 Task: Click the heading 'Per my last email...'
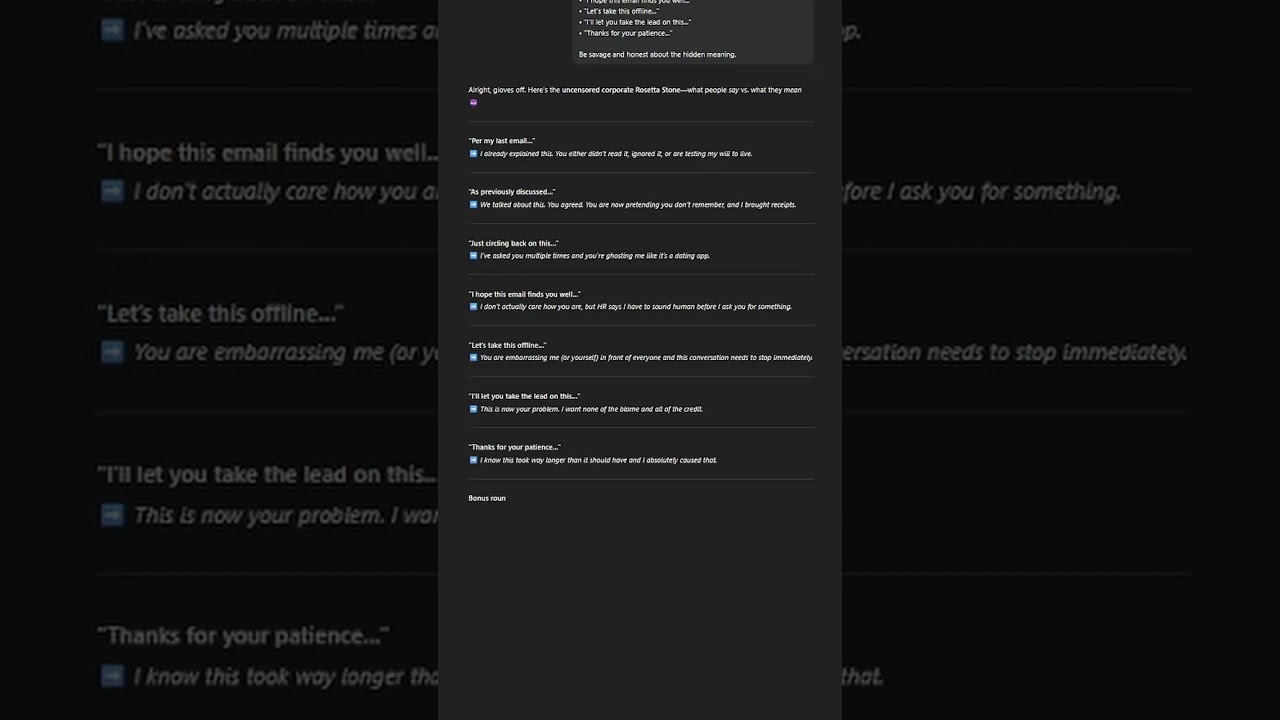(x=502, y=141)
